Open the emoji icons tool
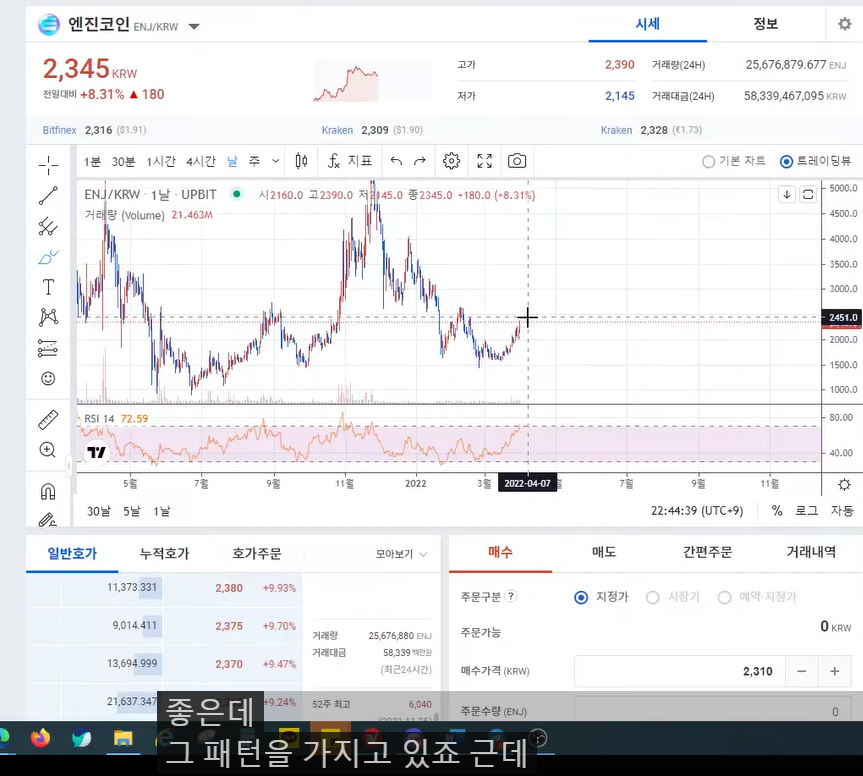The width and height of the screenshot is (863, 776). coord(48,379)
